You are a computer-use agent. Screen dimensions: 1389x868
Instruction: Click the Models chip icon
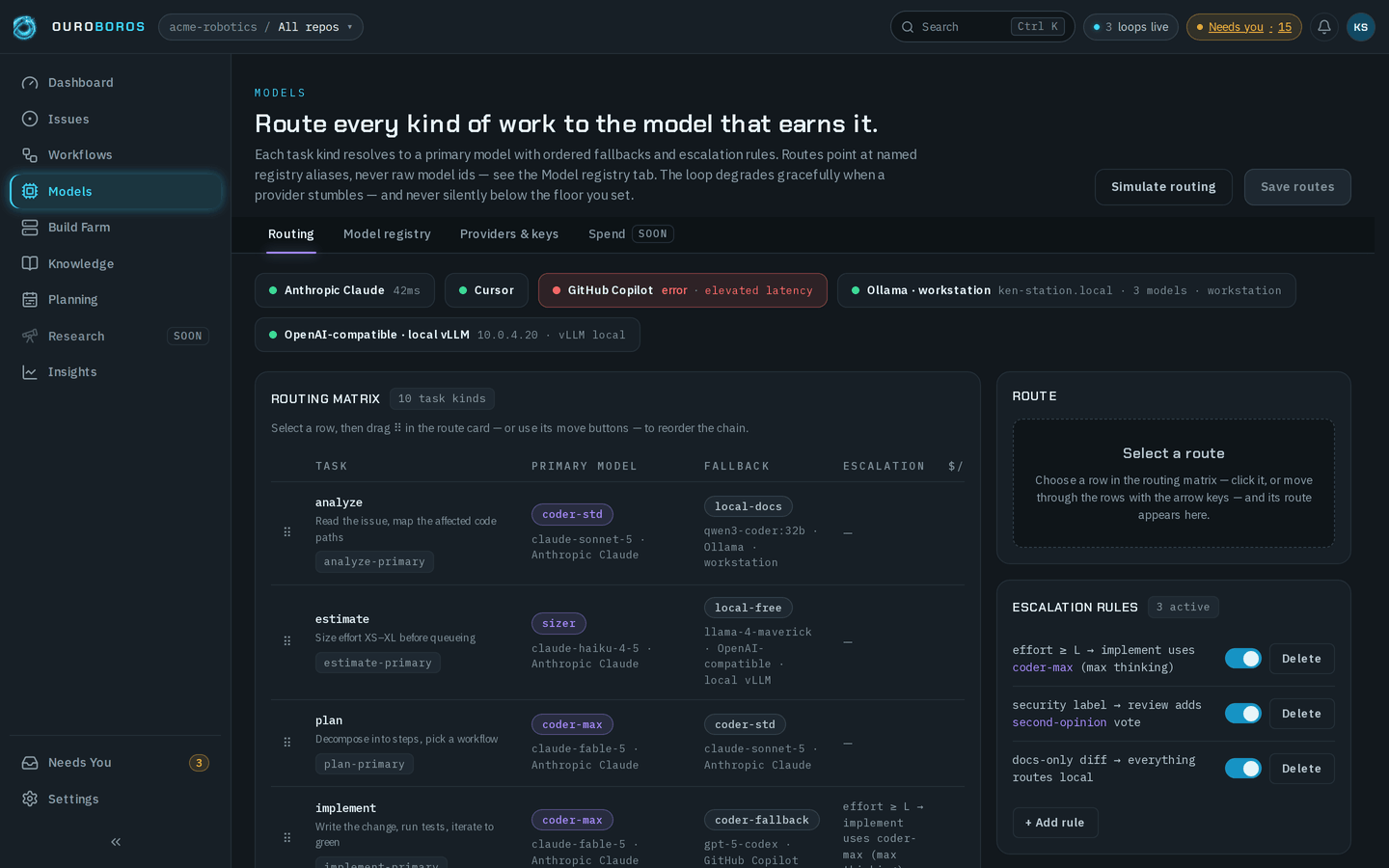click(30, 191)
